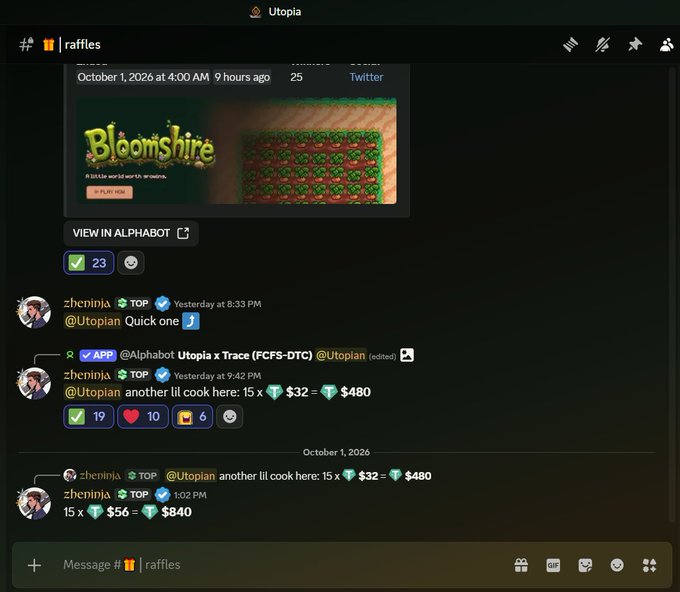Open pinned messages pin icon
Image resolution: width=680 pixels, height=592 pixels.
pos(635,44)
